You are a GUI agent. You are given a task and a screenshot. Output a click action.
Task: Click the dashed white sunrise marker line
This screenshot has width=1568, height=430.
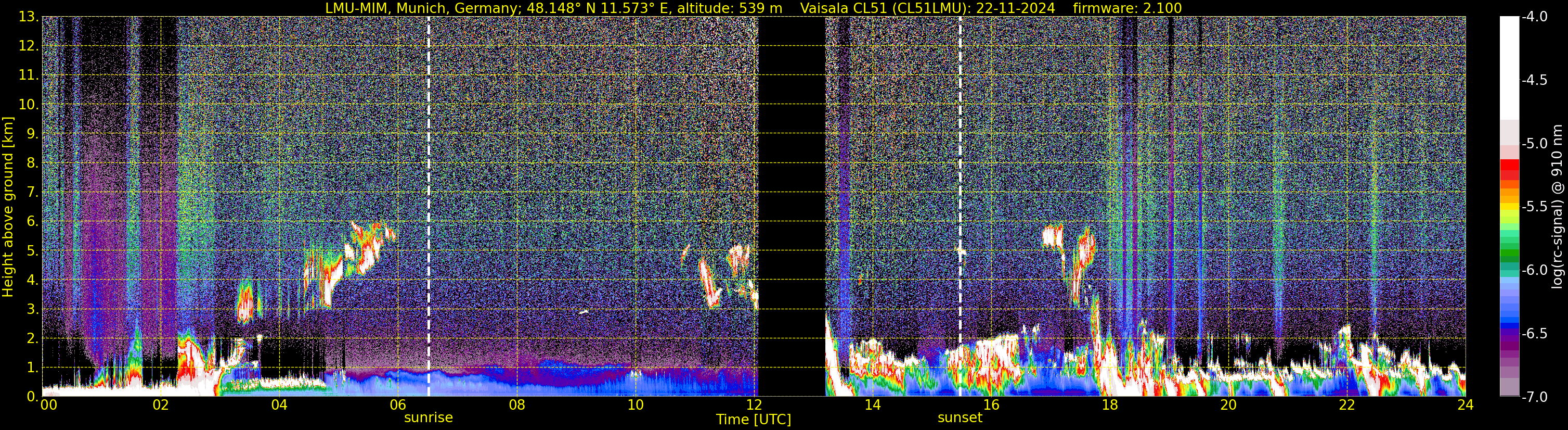click(429, 207)
